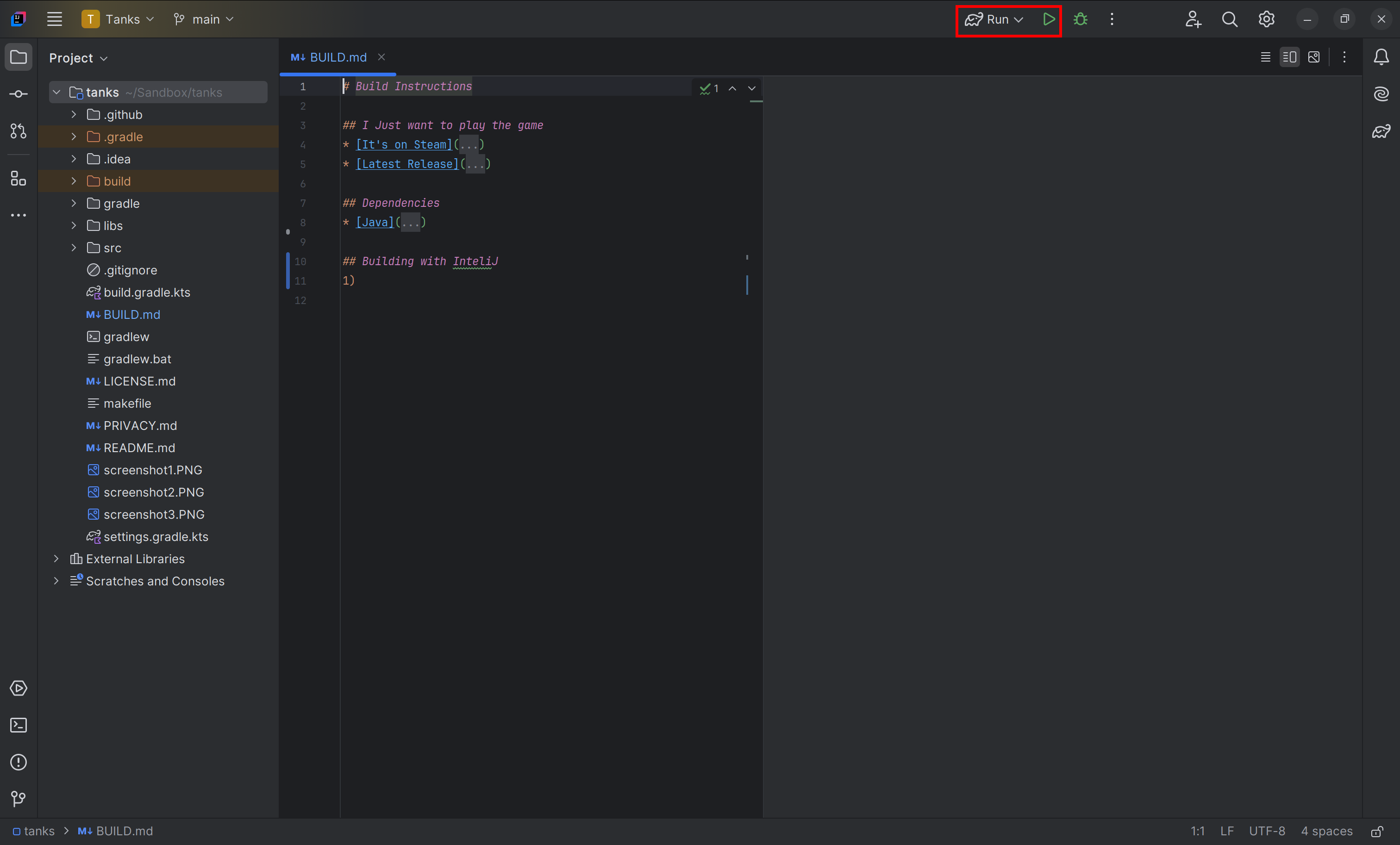Toggle read-only lock icon

[x=1377, y=832]
